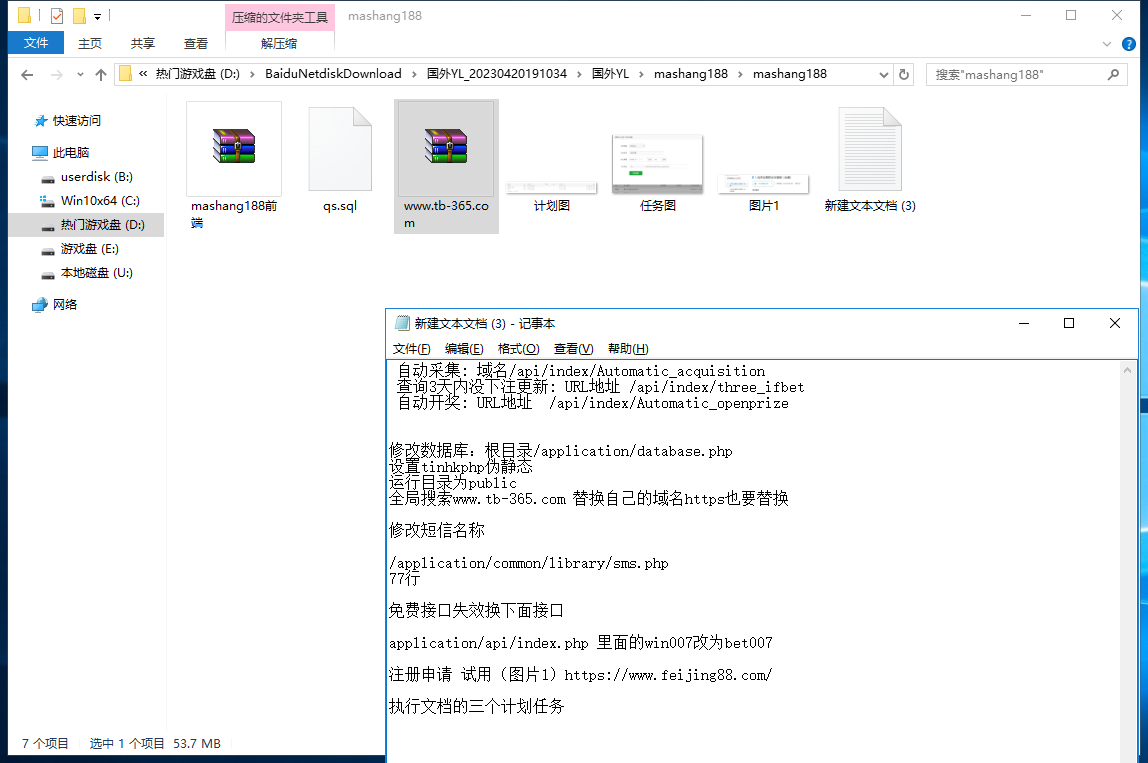This screenshot has width=1148, height=763.
Task: Select the mashang188前端 RAR archive
Action: 233,148
